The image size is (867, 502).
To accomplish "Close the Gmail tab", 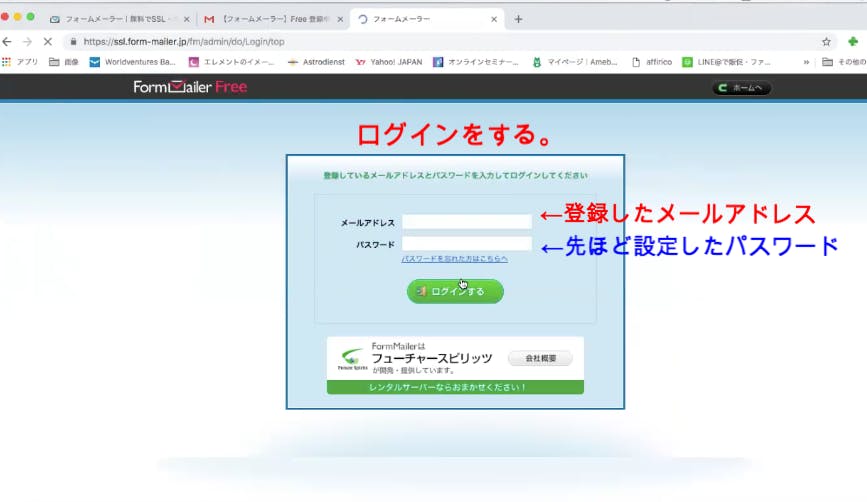I will coord(340,19).
